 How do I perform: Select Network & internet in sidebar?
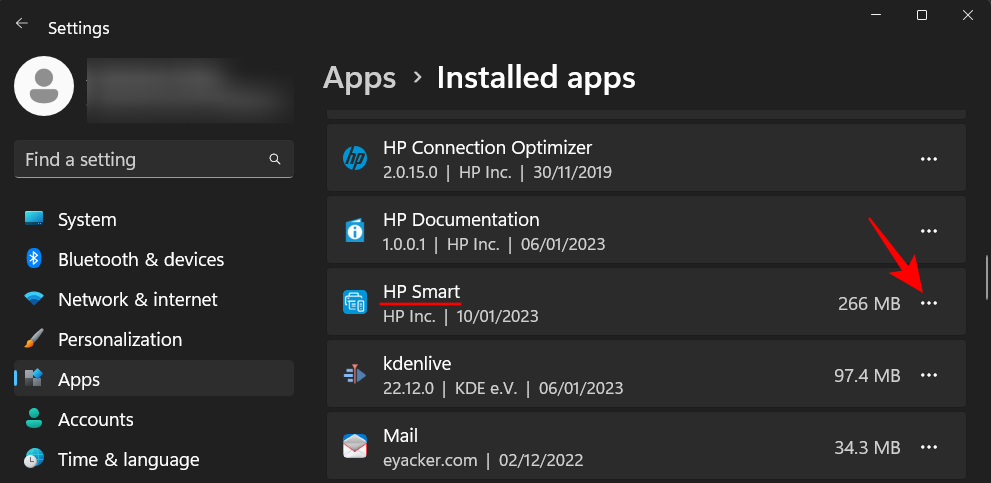pyautogui.click(x=137, y=299)
